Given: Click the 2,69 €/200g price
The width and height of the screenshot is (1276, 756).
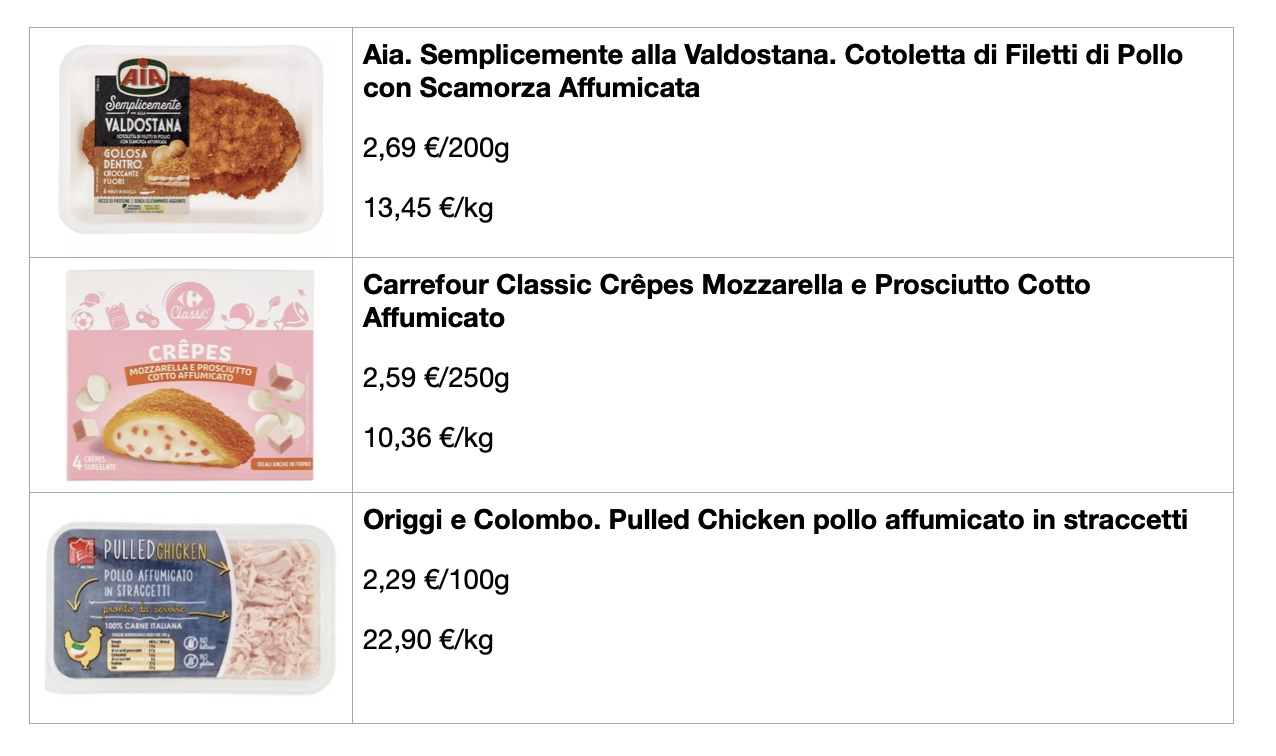Looking at the screenshot, I should click(x=436, y=149).
